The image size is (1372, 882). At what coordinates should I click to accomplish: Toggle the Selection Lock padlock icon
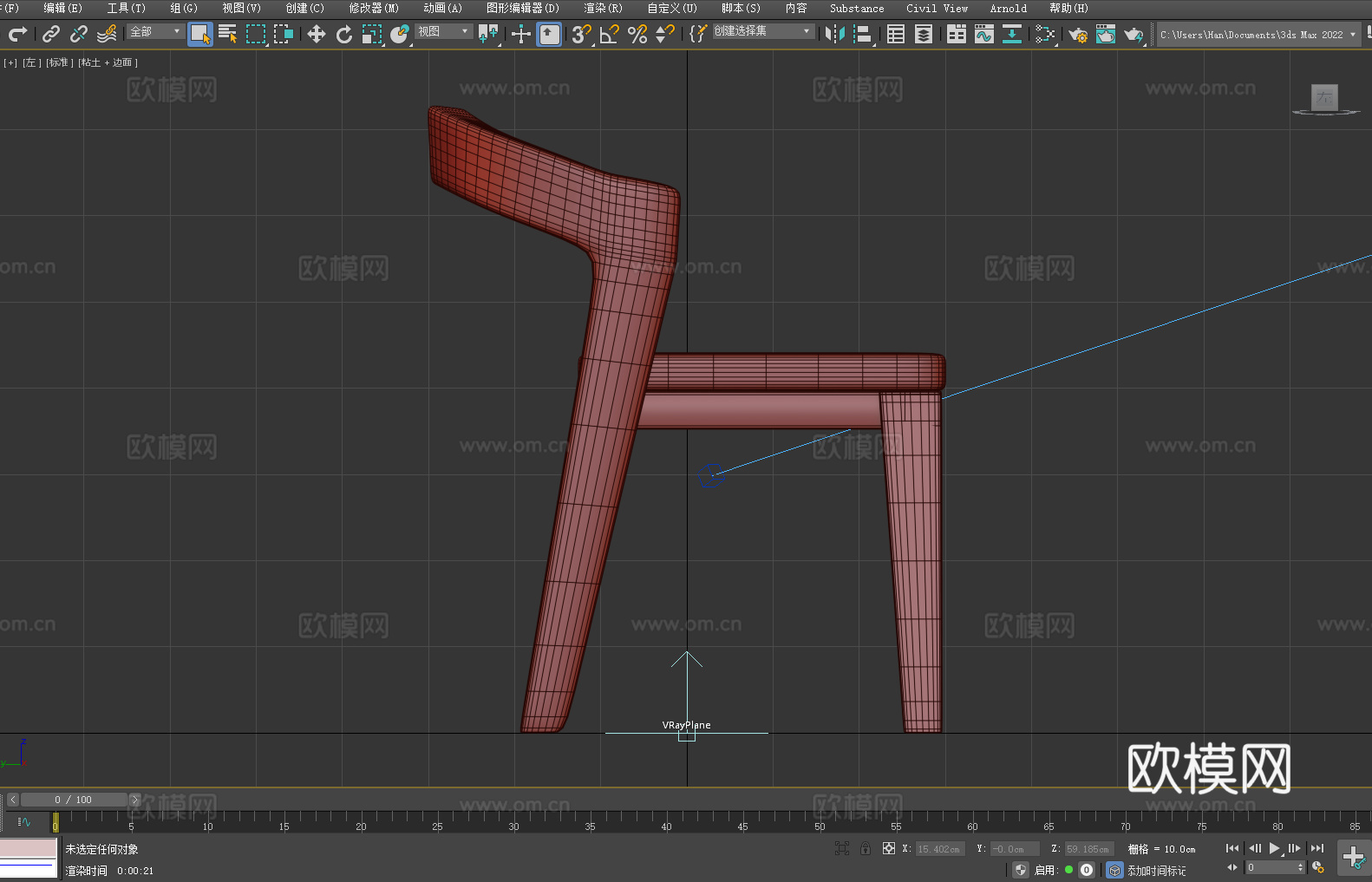(x=866, y=848)
